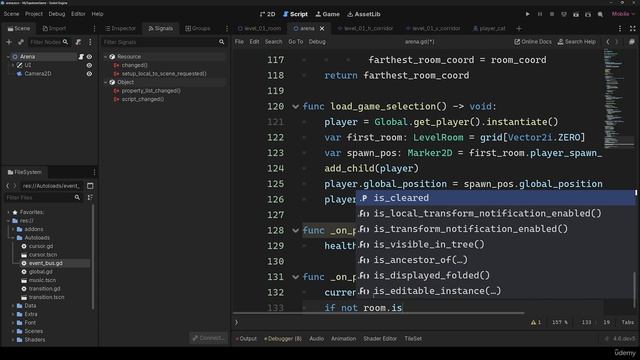640x360 pixels.
Task: Toggle FileSystem split mode icon
Action: (x=90, y=186)
